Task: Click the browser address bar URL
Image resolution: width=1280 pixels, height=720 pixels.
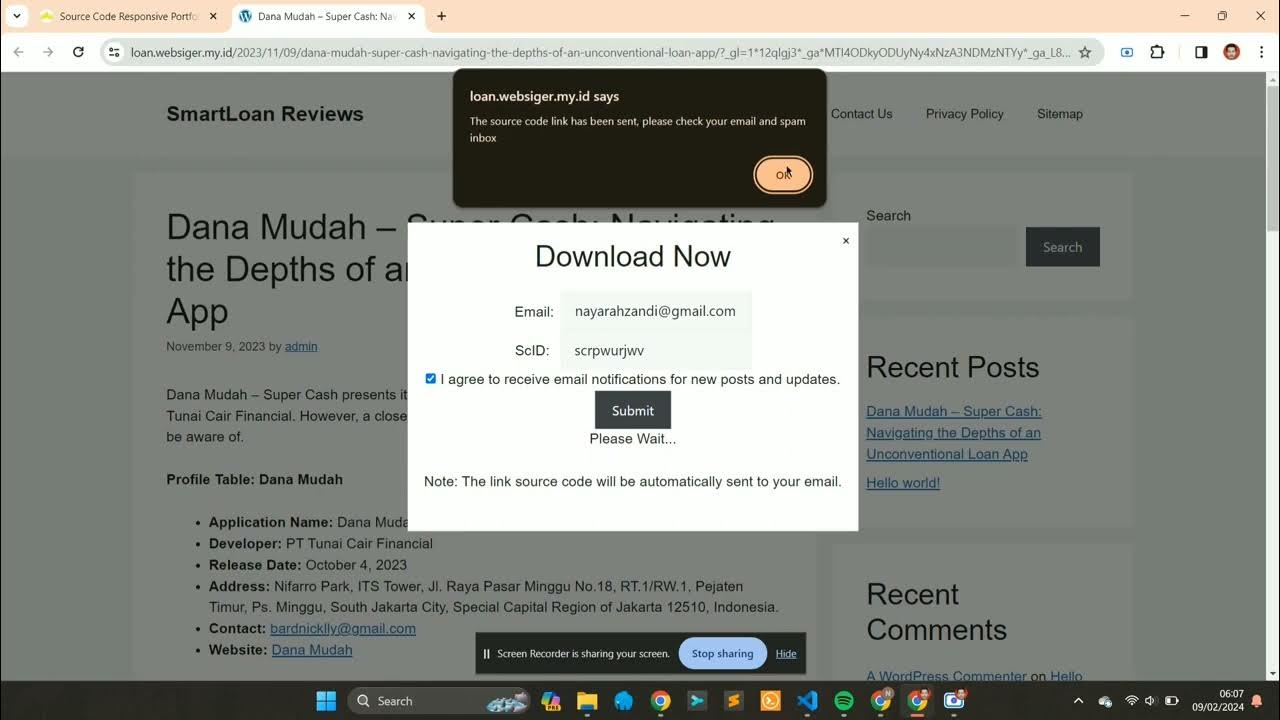Action: point(600,52)
